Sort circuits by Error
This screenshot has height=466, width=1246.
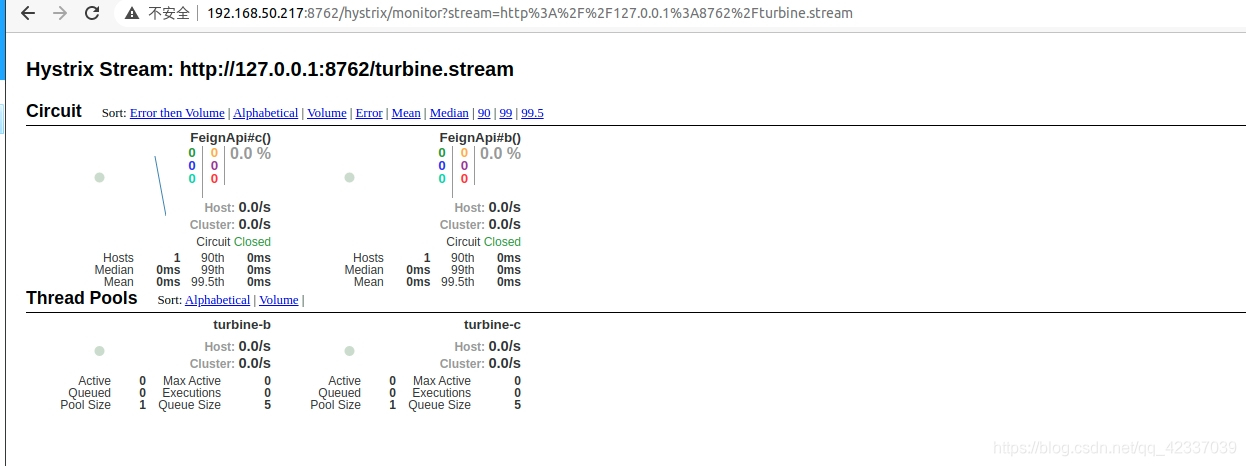[x=369, y=113]
